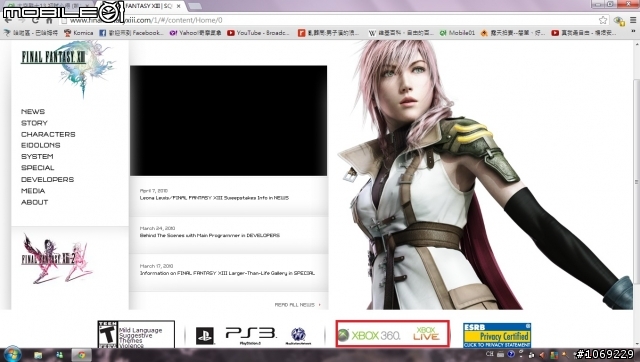Expand the bookmarks bar overflow chevron
This screenshot has height=362, width=640.
pyautogui.click(x=634, y=32)
